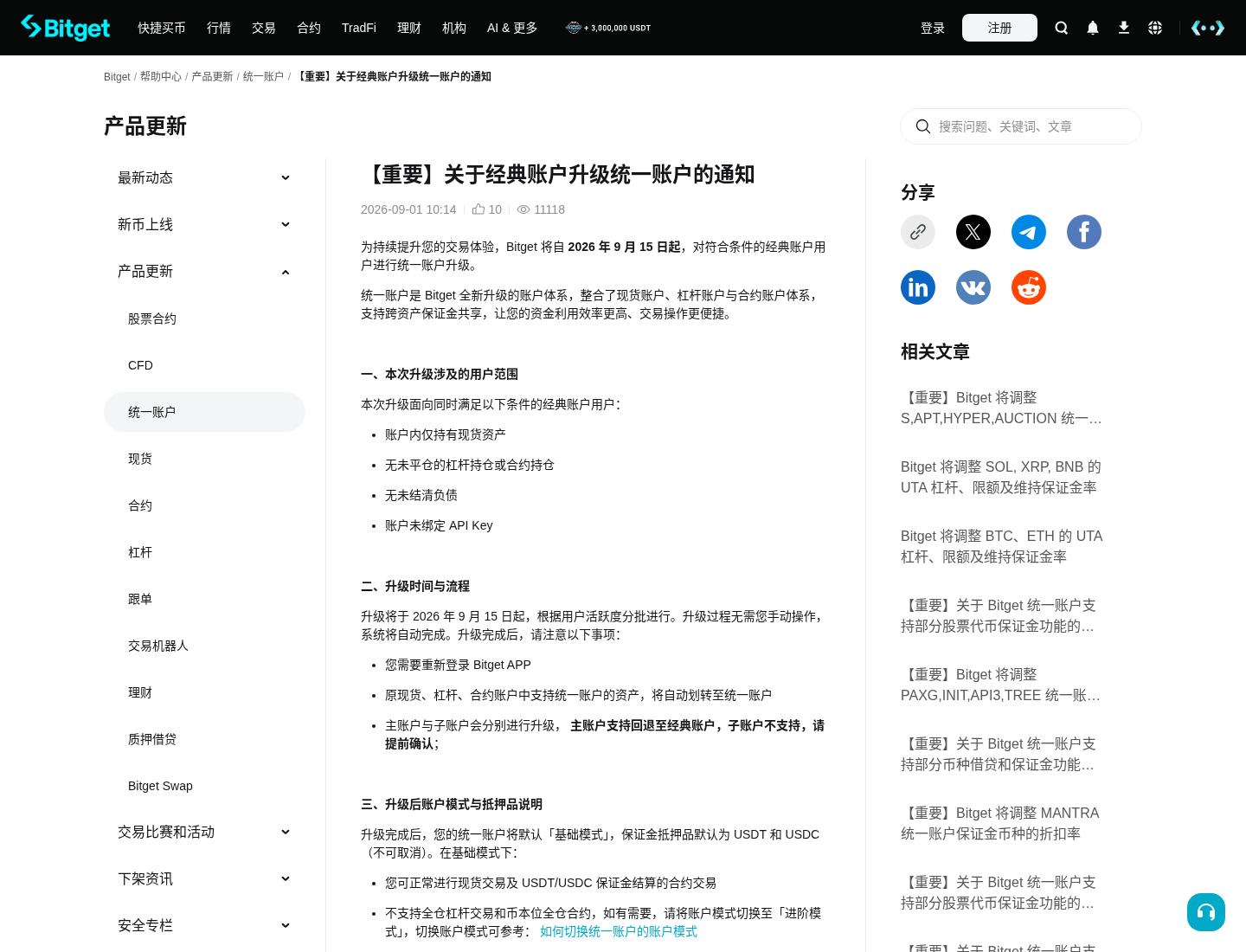Share article on VK

coord(973,287)
